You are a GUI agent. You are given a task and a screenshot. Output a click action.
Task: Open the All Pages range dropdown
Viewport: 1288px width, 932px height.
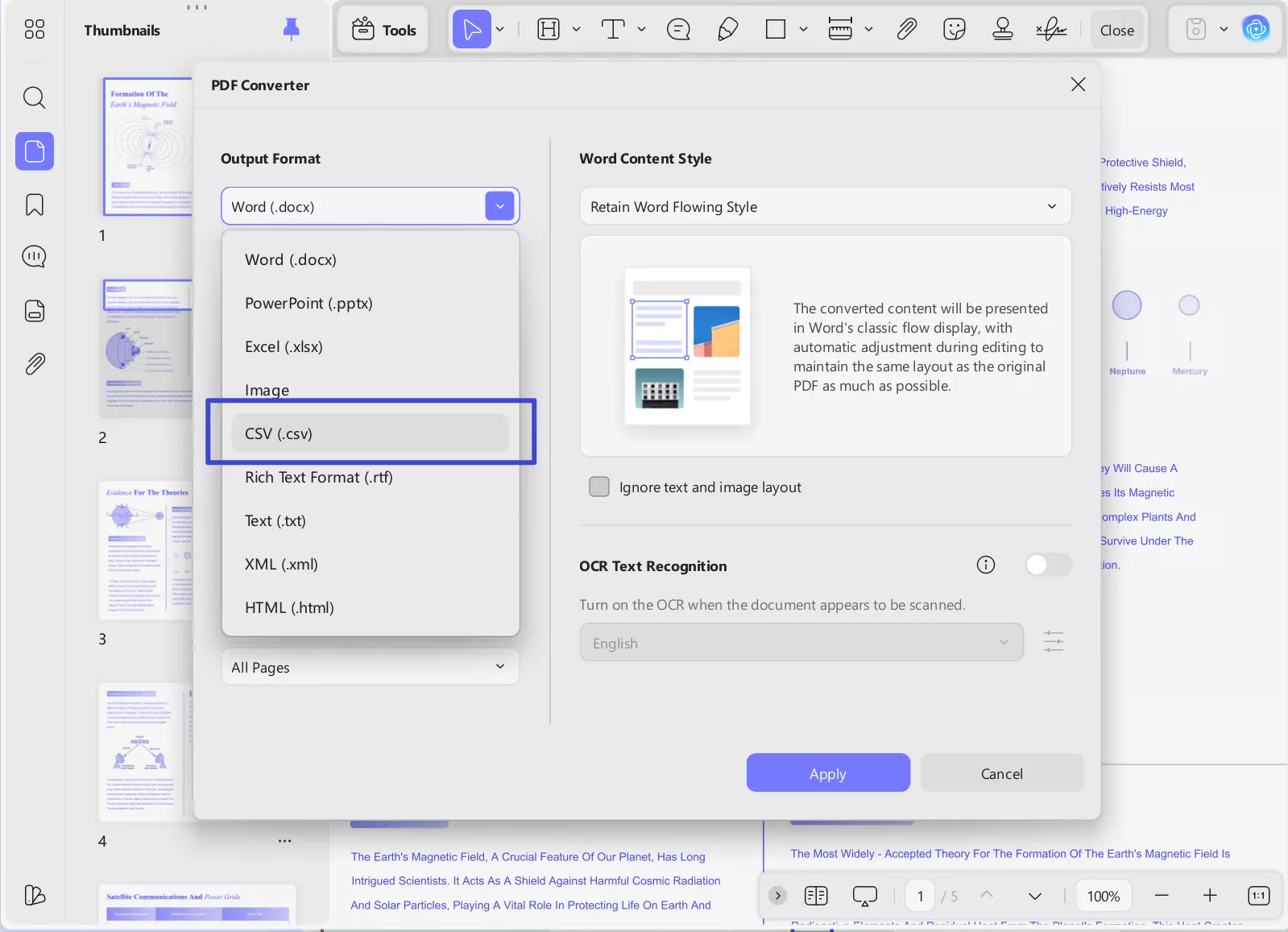tap(371, 667)
